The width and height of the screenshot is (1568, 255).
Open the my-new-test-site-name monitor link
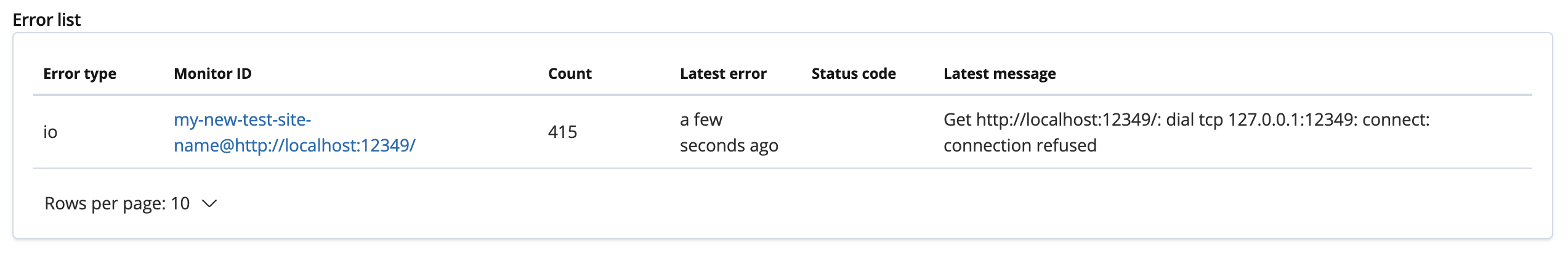(x=242, y=119)
